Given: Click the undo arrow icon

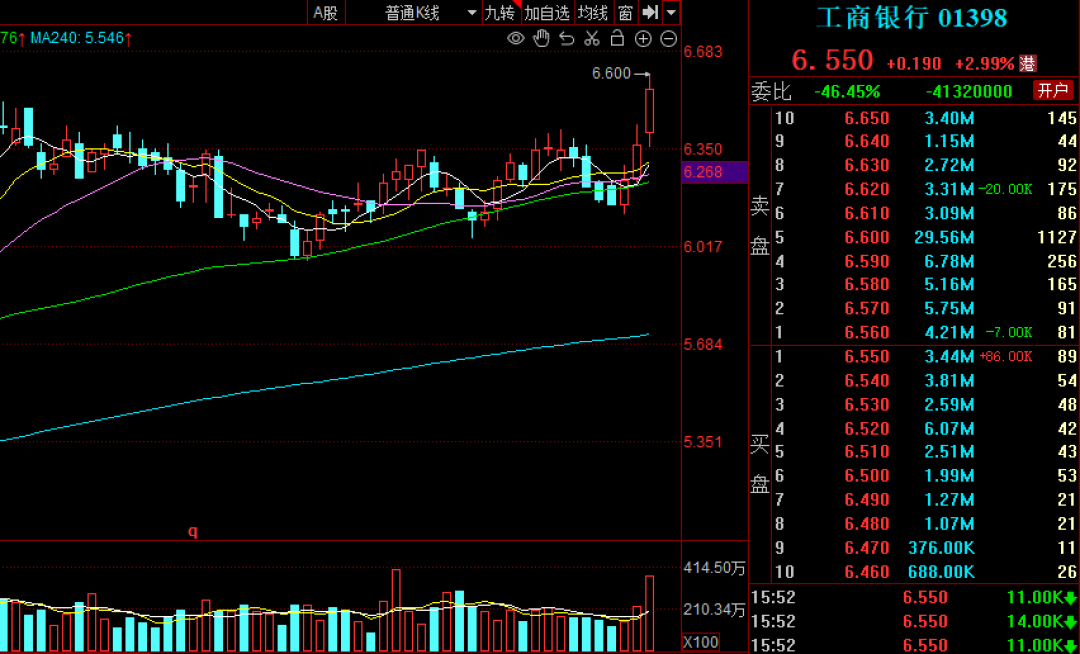Looking at the screenshot, I should pyautogui.click(x=566, y=39).
